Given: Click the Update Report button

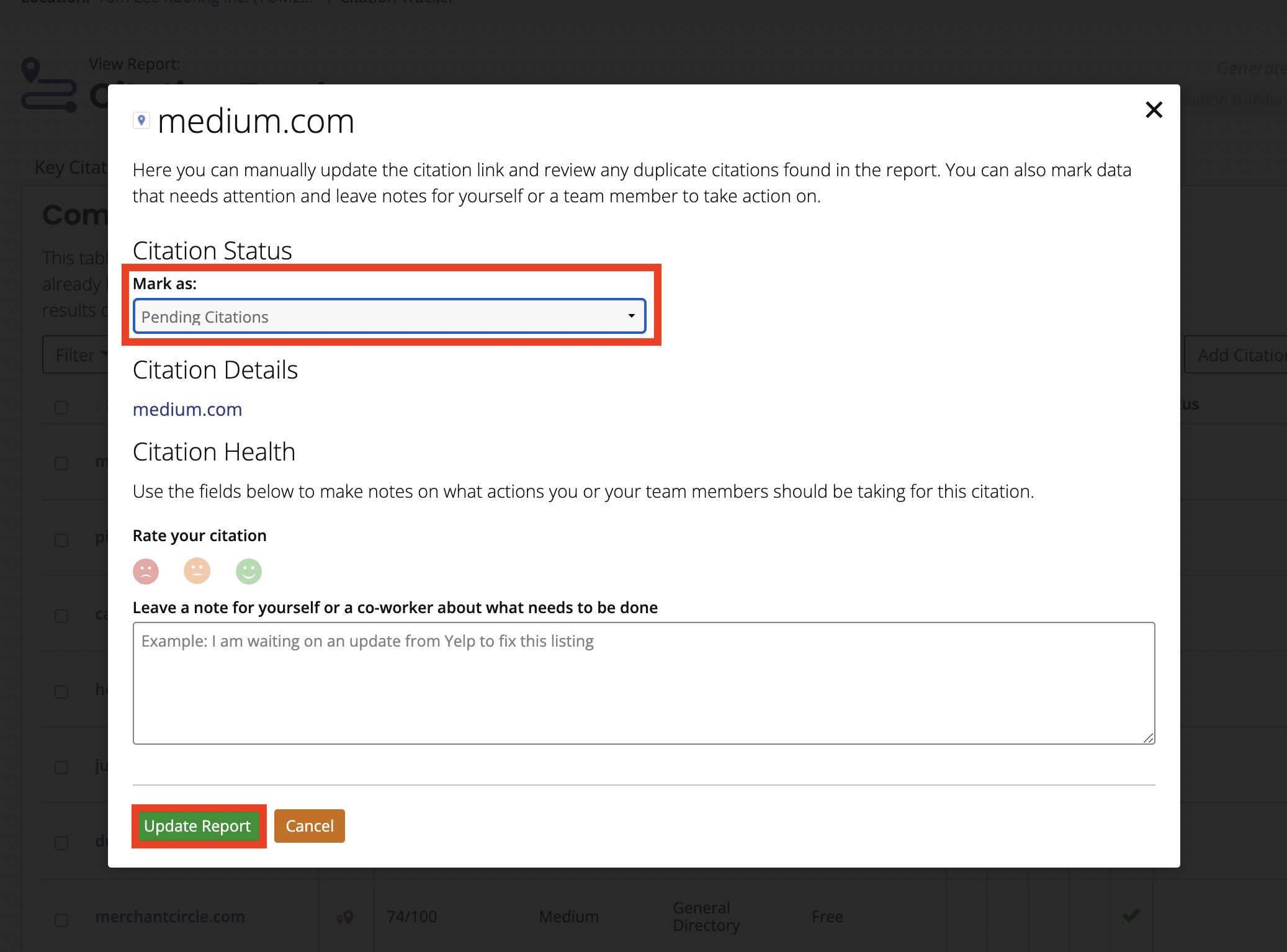Looking at the screenshot, I should [199, 826].
